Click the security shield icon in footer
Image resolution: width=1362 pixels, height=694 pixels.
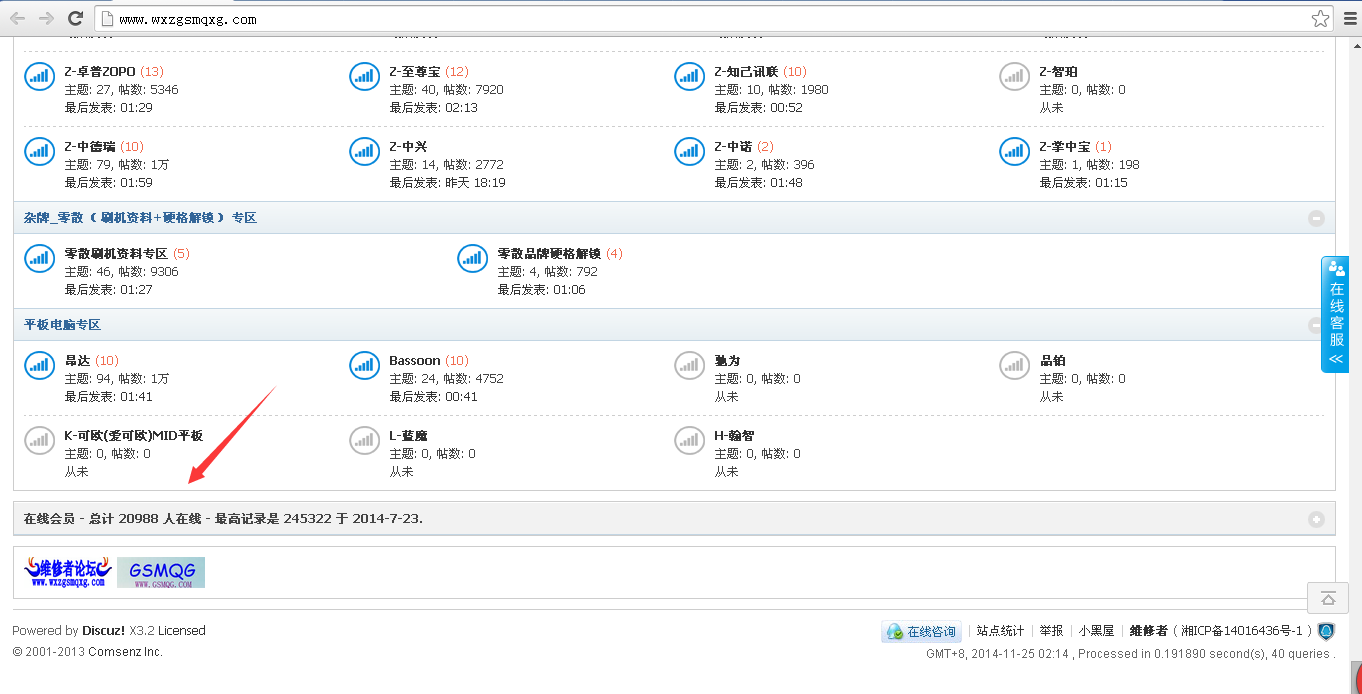[x=1326, y=631]
